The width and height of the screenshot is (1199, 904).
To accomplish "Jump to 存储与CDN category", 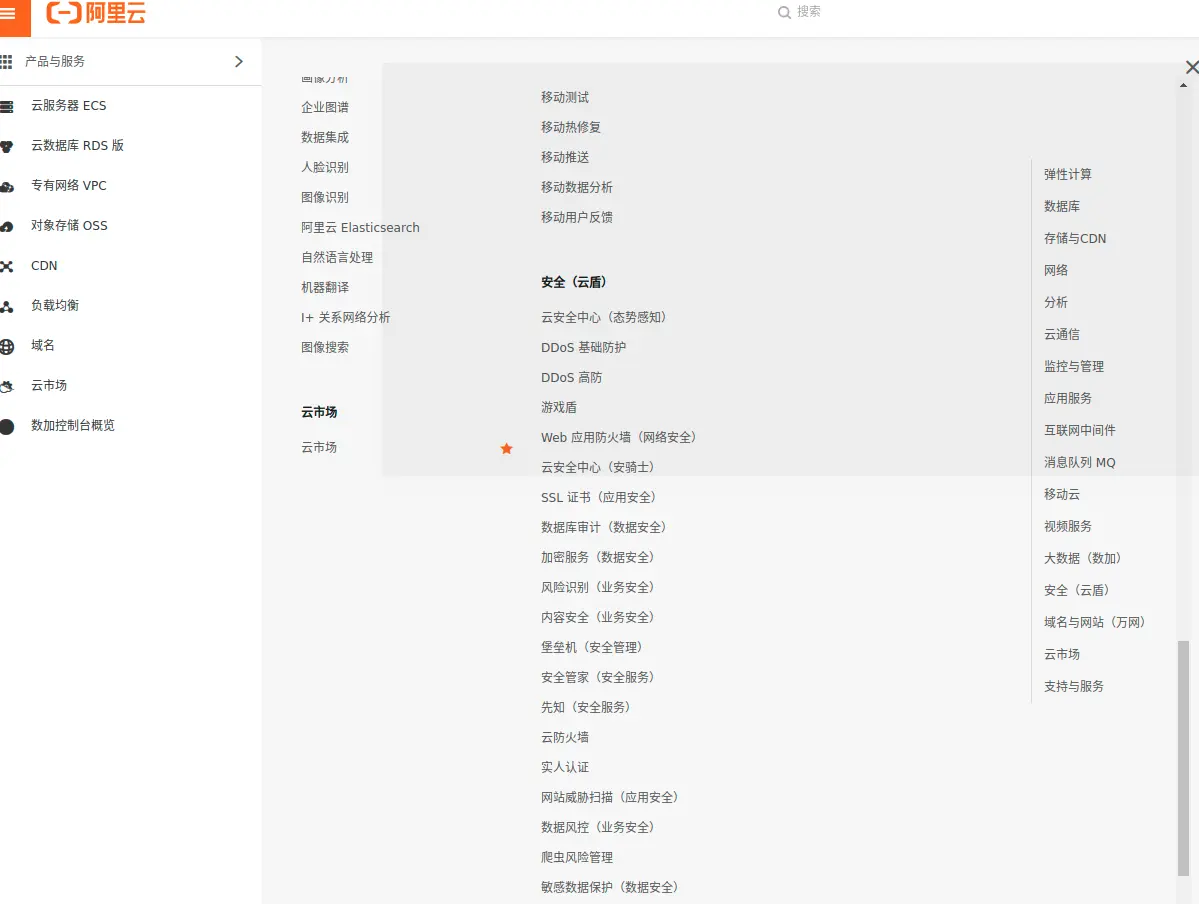I will pyautogui.click(x=1074, y=239).
